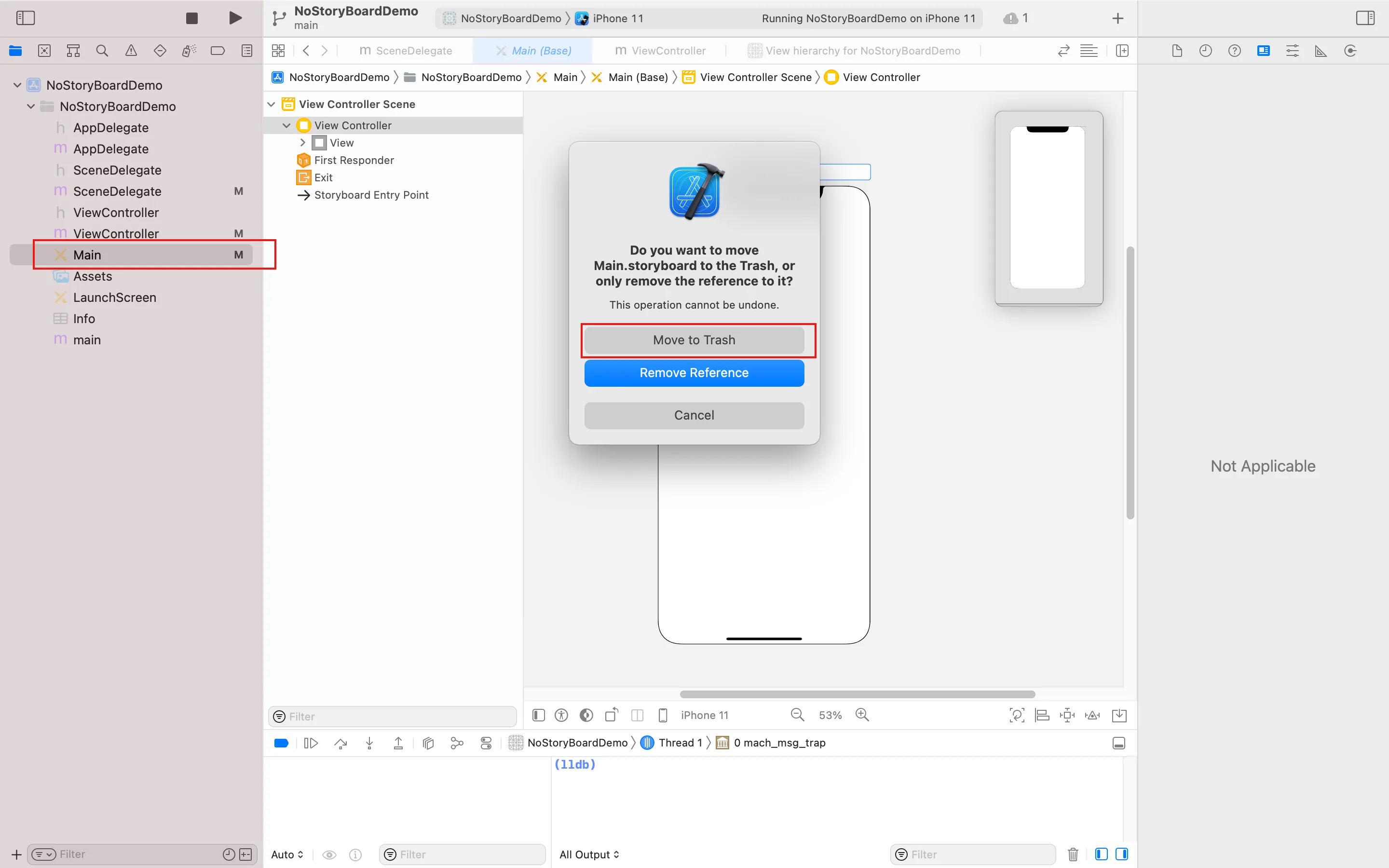Toggle the console pane
Image resolution: width=1389 pixels, height=868 pixels.
tap(1121, 854)
